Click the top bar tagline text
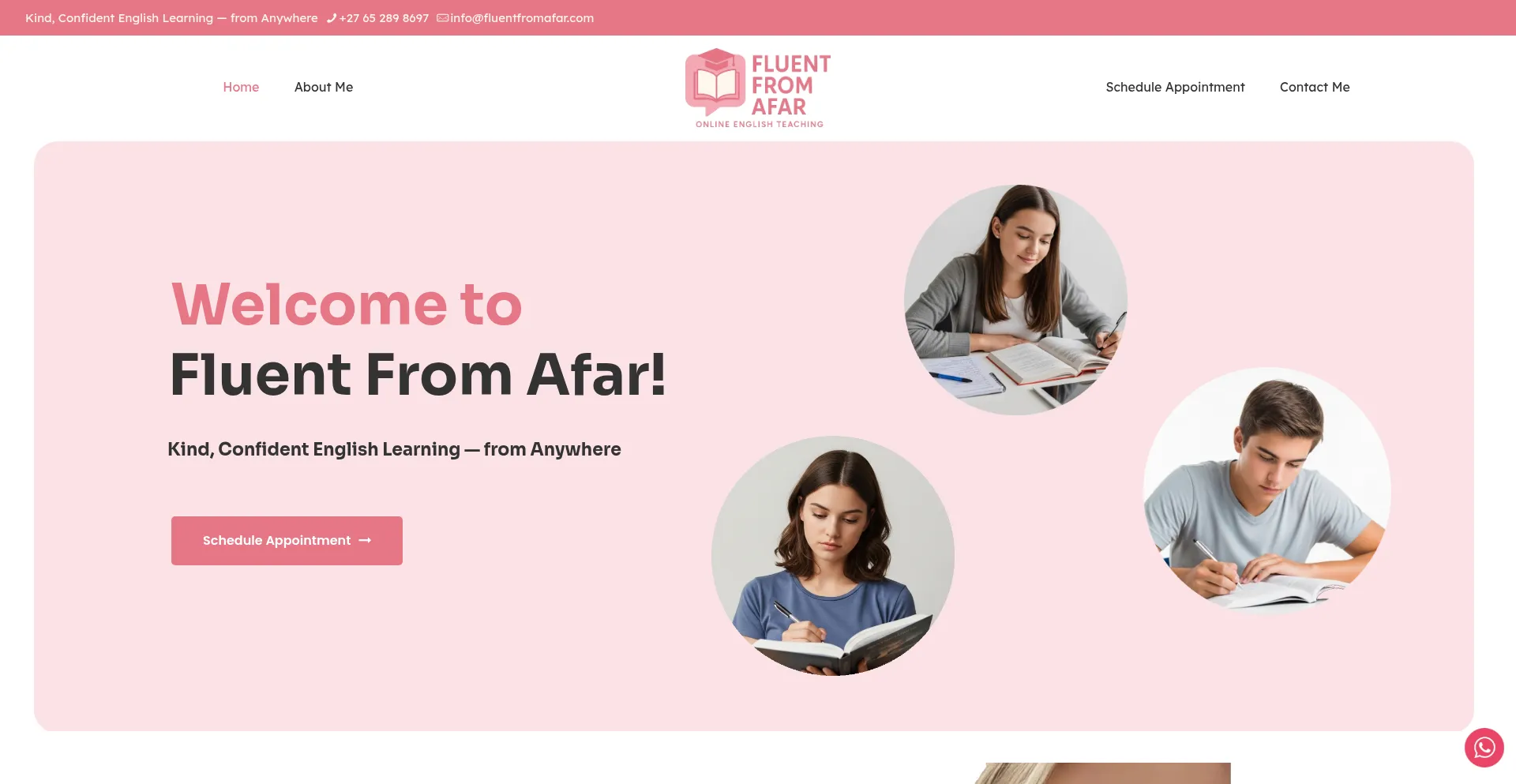The width and height of the screenshot is (1516, 784). 171,18
